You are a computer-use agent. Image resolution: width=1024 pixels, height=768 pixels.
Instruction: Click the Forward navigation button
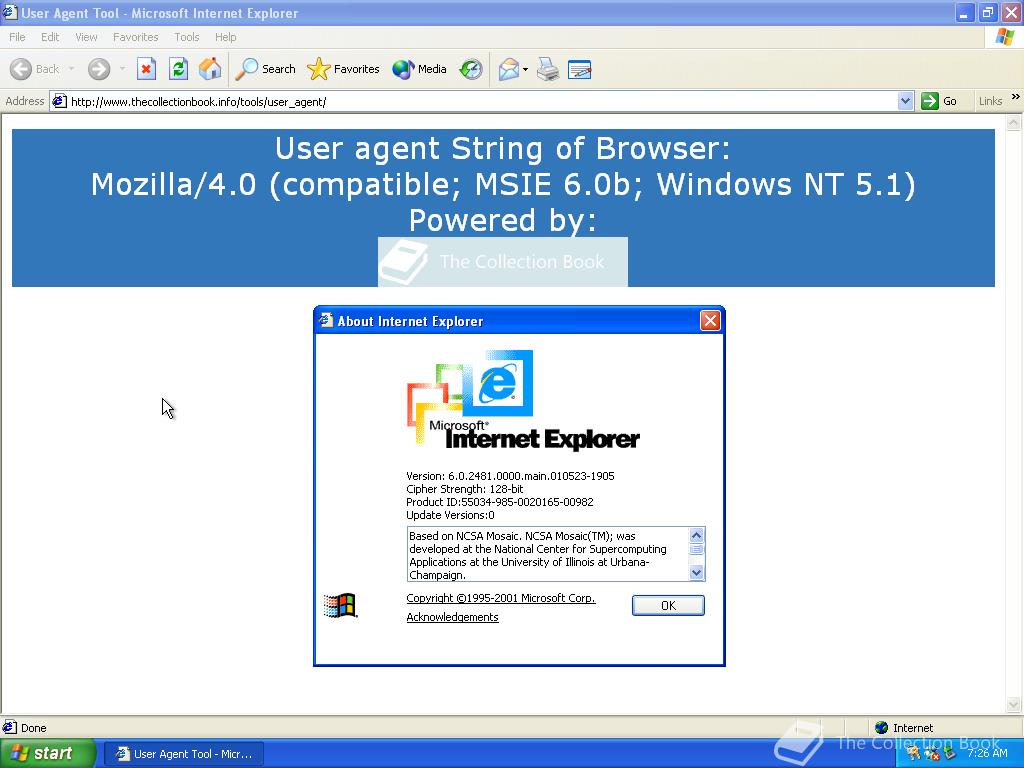(99, 69)
